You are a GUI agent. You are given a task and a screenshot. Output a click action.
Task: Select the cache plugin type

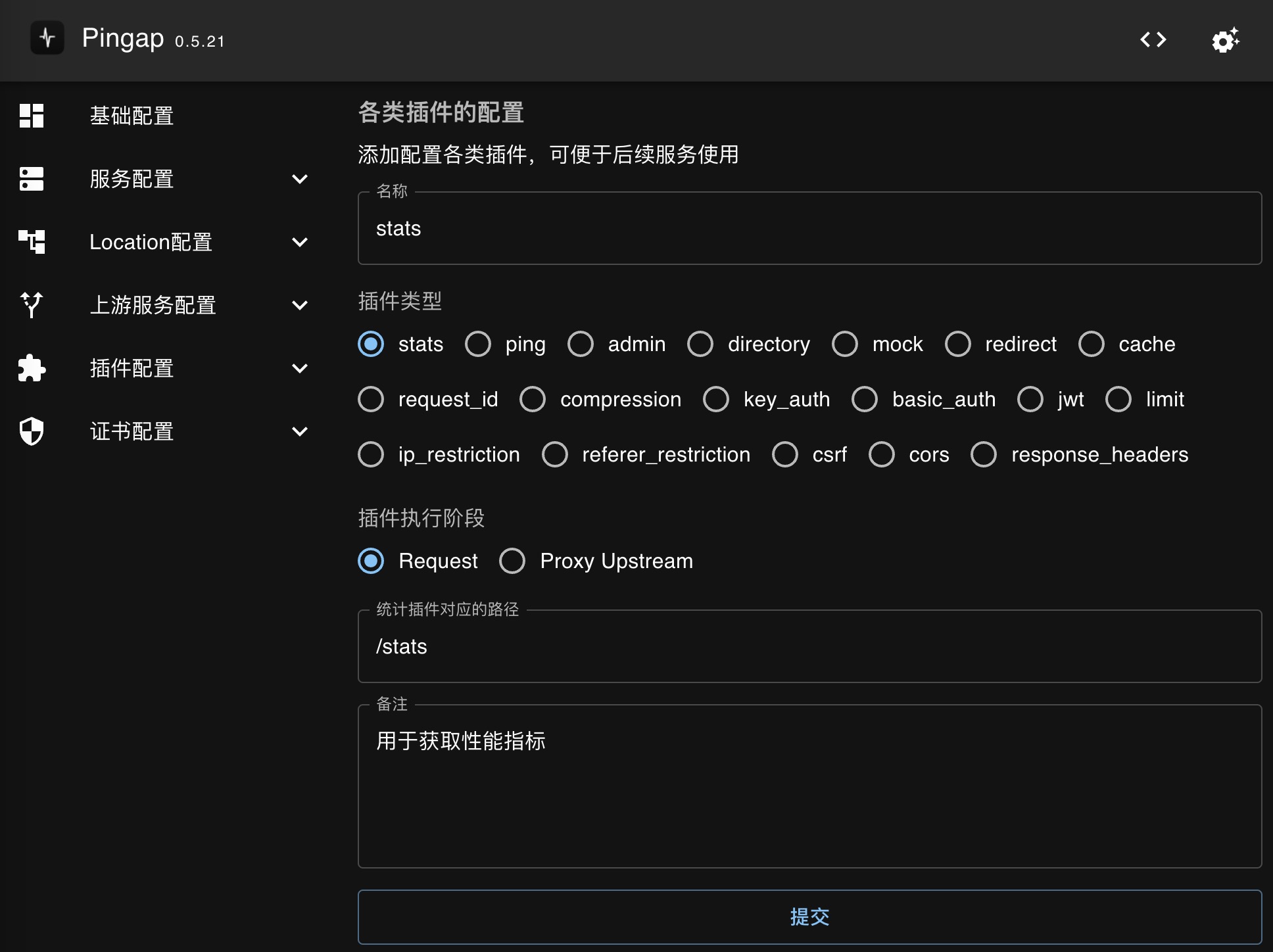[x=1092, y=344]
